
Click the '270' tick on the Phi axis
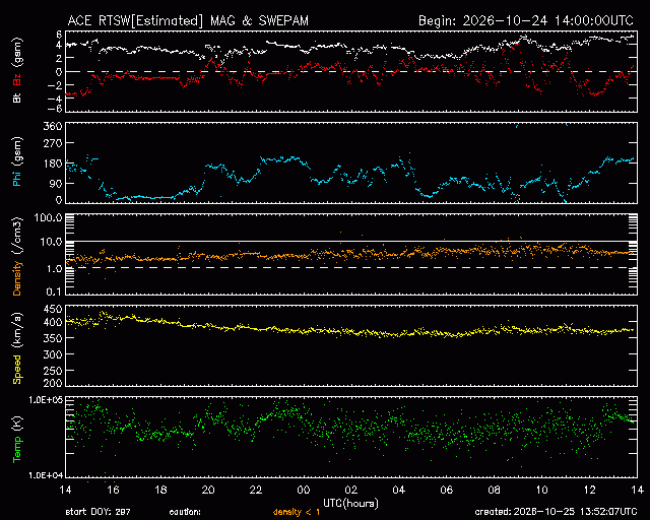(x=53, y=143)
